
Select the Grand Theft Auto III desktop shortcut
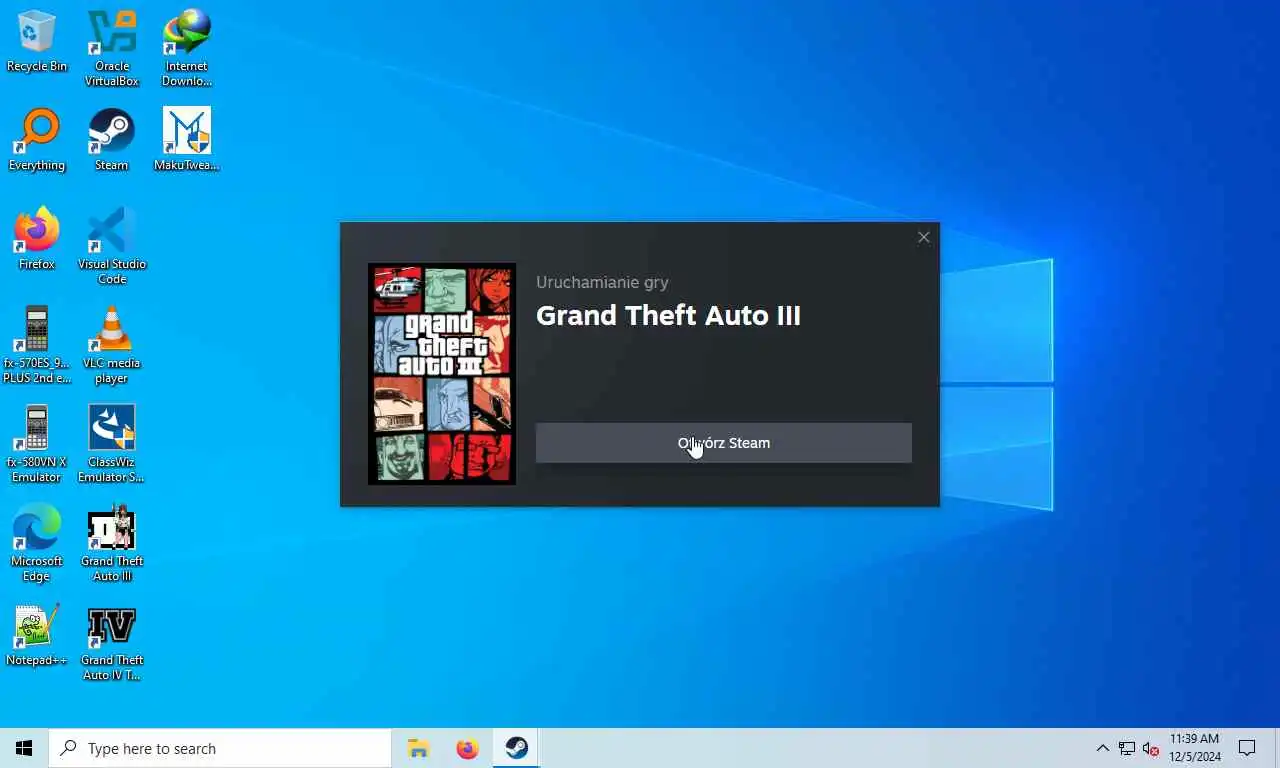tap(112, 543)
